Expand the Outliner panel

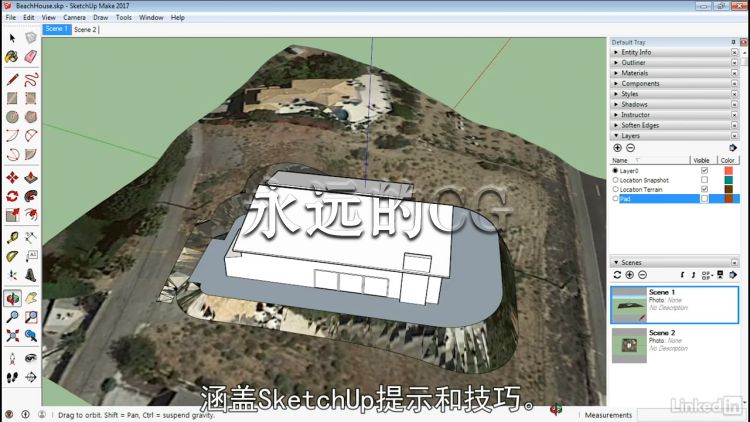(x=674, y=63)
